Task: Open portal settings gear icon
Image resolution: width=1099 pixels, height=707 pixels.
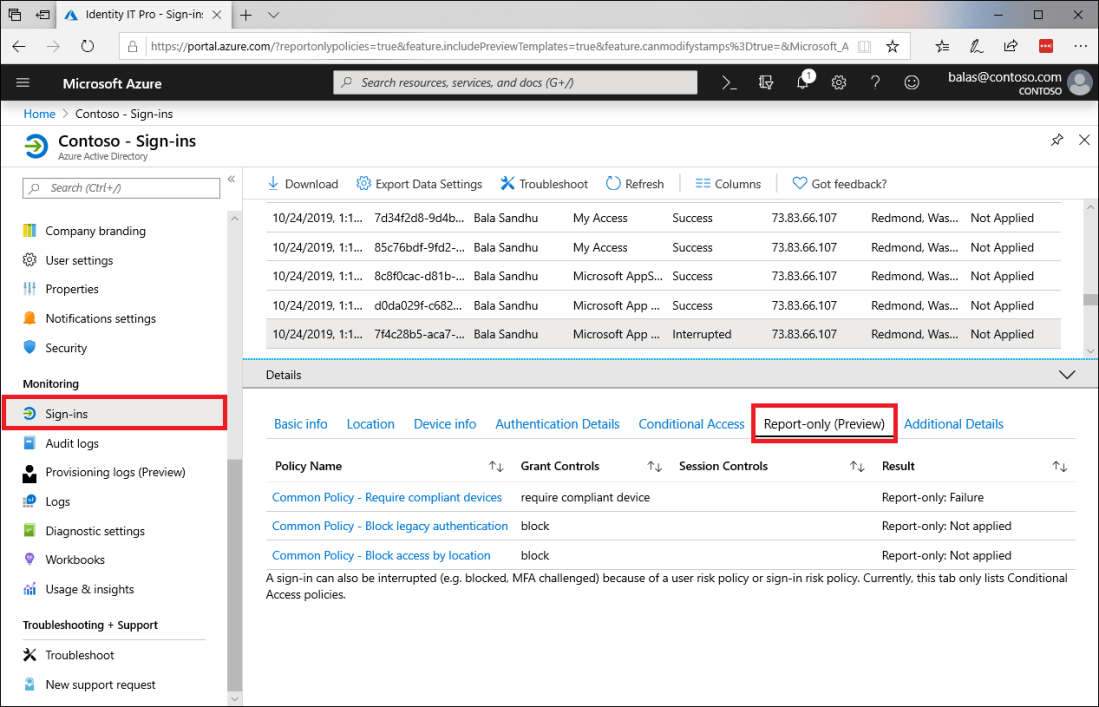Action: pyautogui.click(x=838, y=82)
